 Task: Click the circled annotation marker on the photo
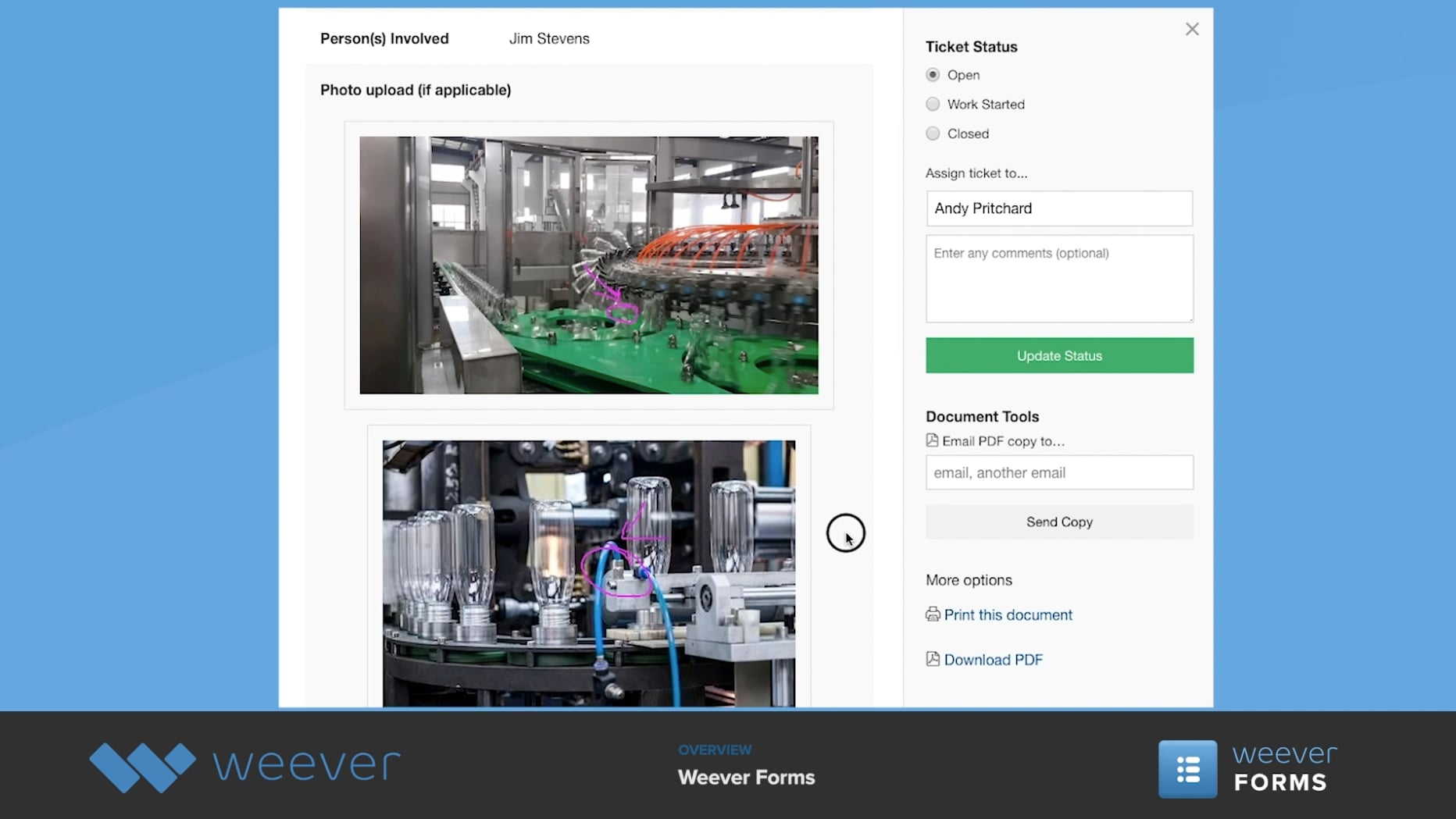pyautogui.click(x=846, y=532)
